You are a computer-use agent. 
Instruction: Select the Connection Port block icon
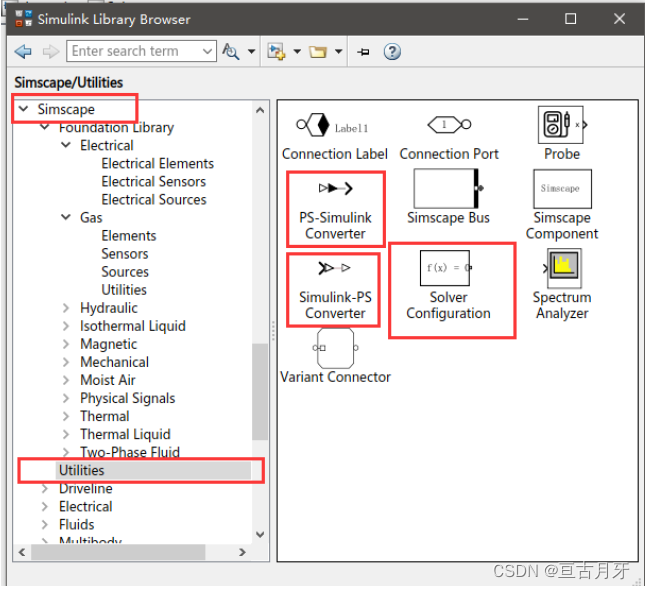pos(449,124)
